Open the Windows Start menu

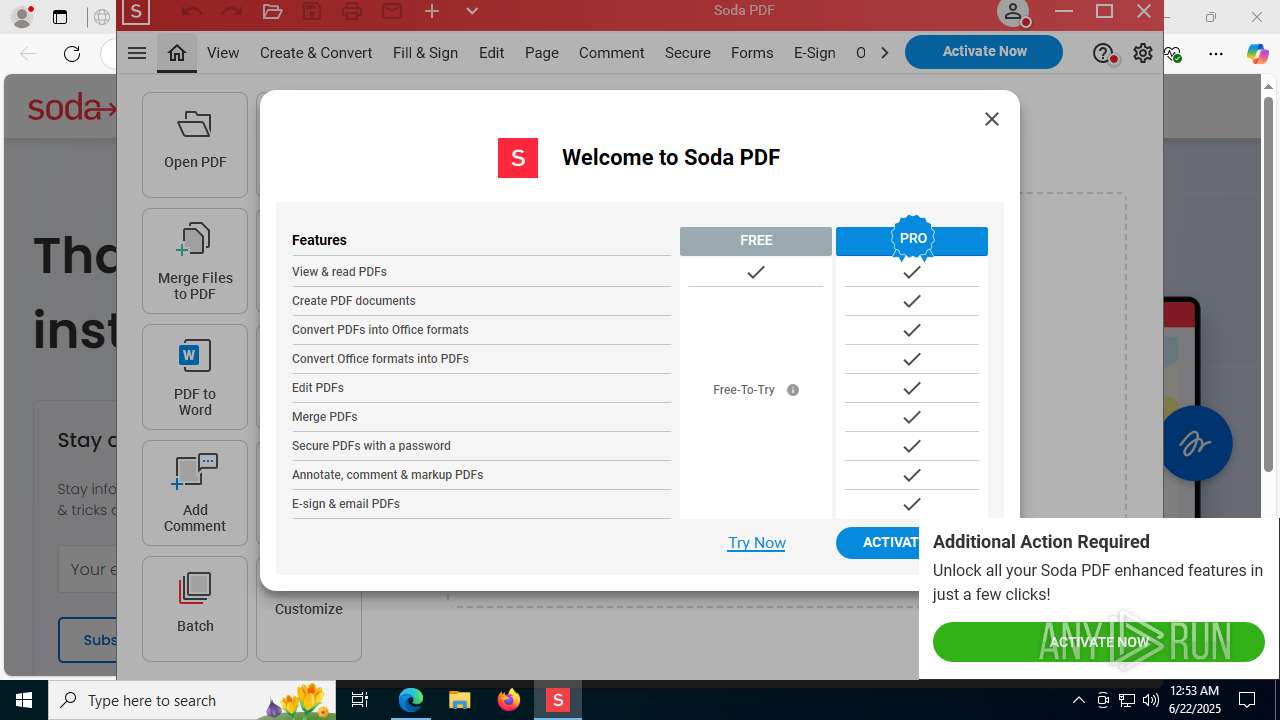pyautogui.click(x=24, y=700)
